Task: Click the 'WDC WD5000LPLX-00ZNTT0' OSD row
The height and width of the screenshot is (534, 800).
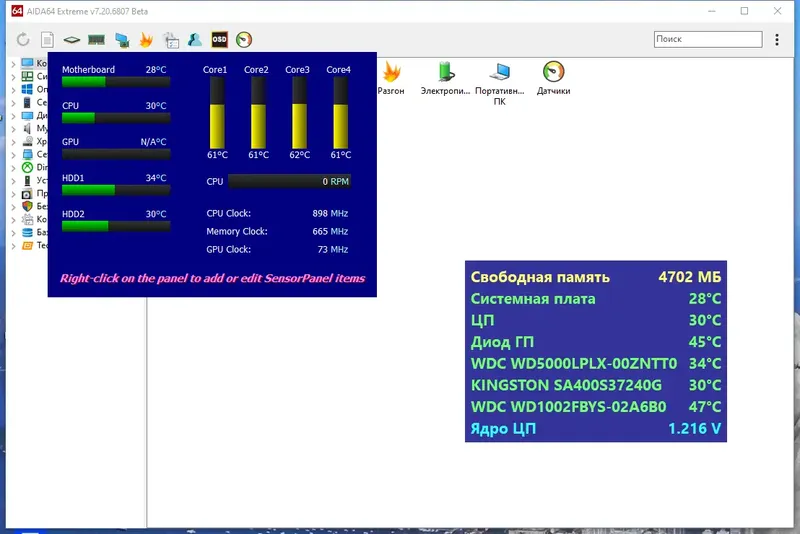Action: (596, 364)
